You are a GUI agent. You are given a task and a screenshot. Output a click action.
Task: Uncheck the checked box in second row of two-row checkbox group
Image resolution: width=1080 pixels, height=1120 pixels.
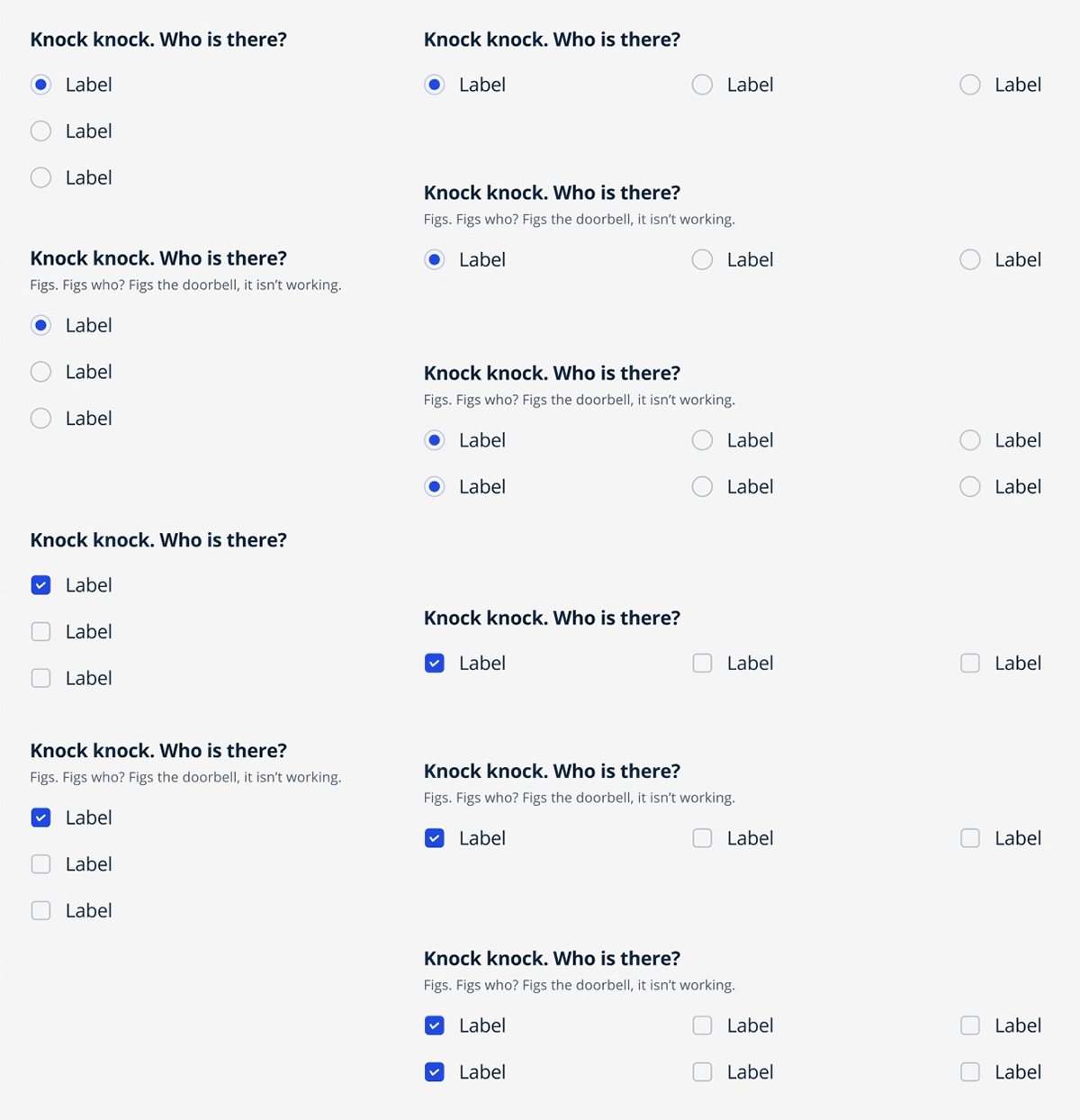[x=435, y=1072]
